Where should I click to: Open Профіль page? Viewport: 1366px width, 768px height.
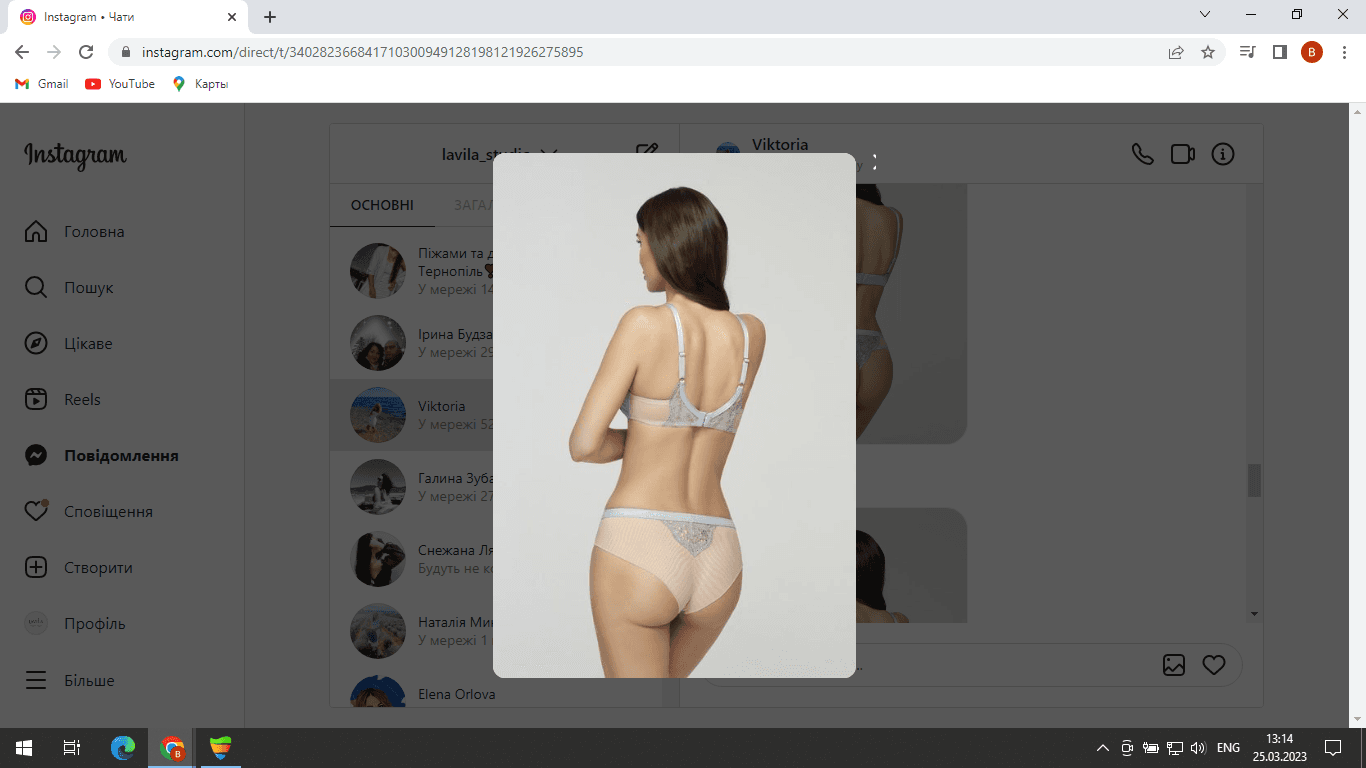(75, 624)
